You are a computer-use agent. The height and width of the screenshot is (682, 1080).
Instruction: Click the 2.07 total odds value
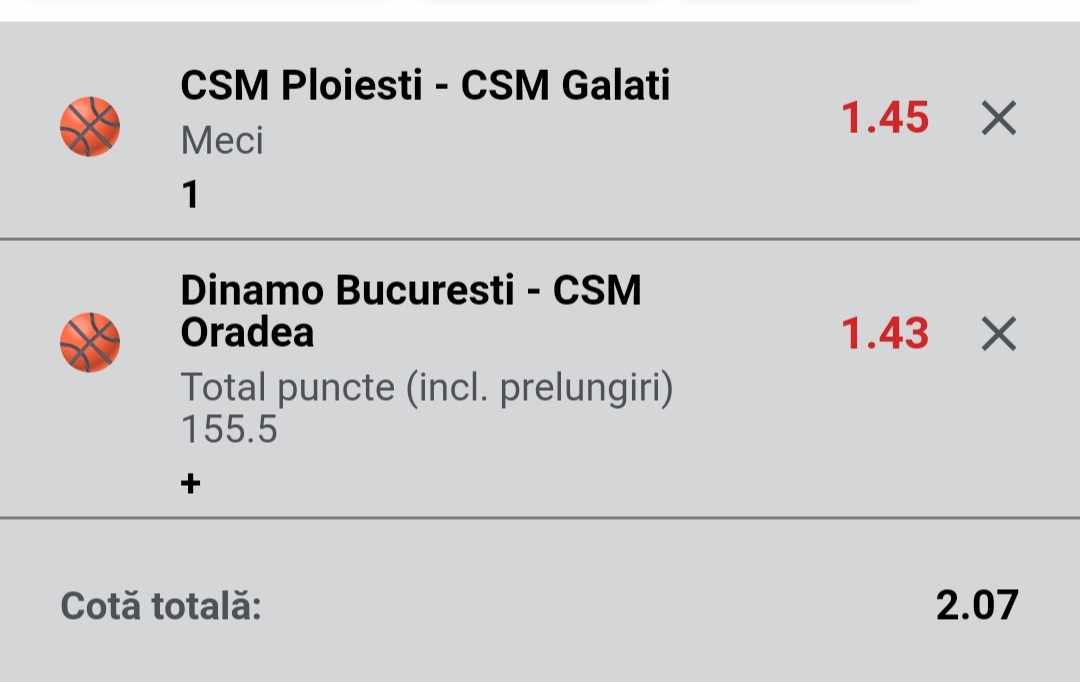977,605
